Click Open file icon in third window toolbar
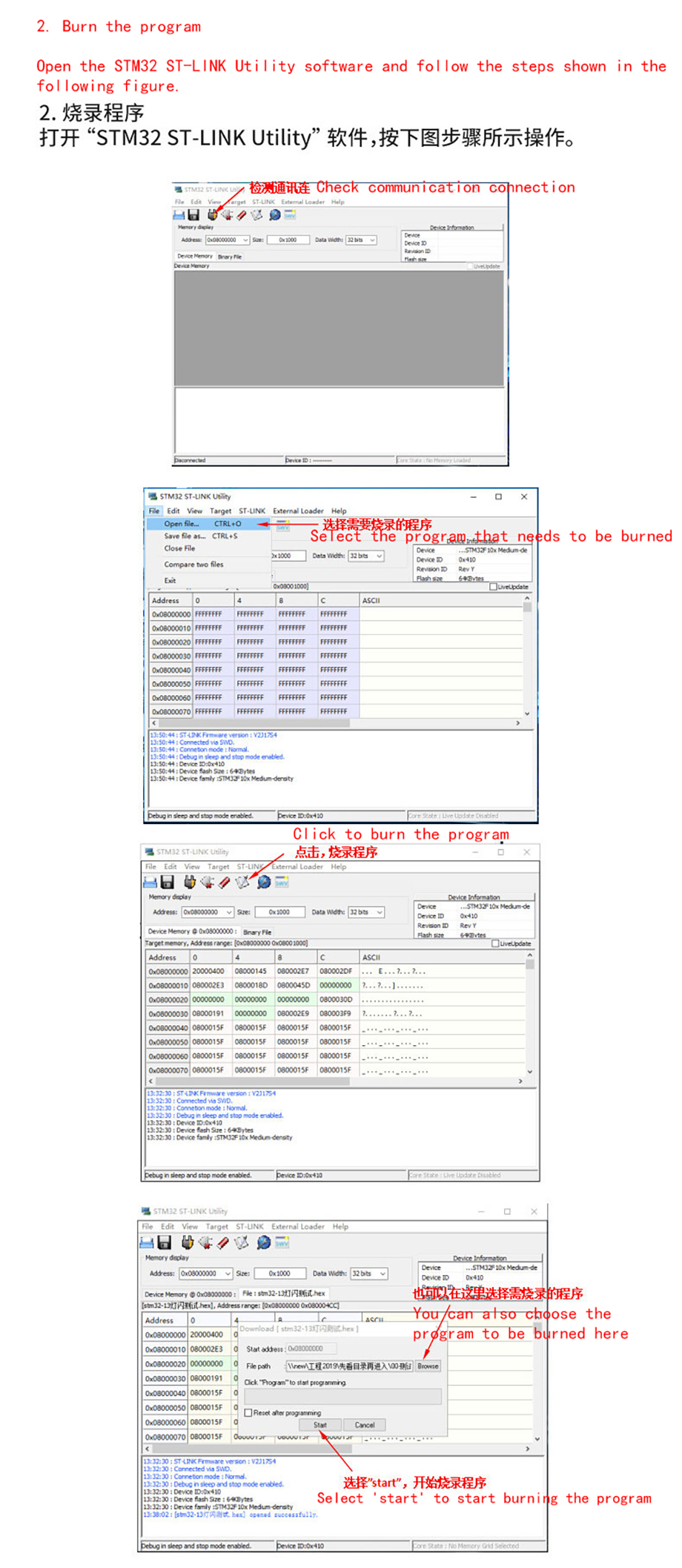Image resolution: width=682 pixels, height=1568 pixels. [150, 882]
